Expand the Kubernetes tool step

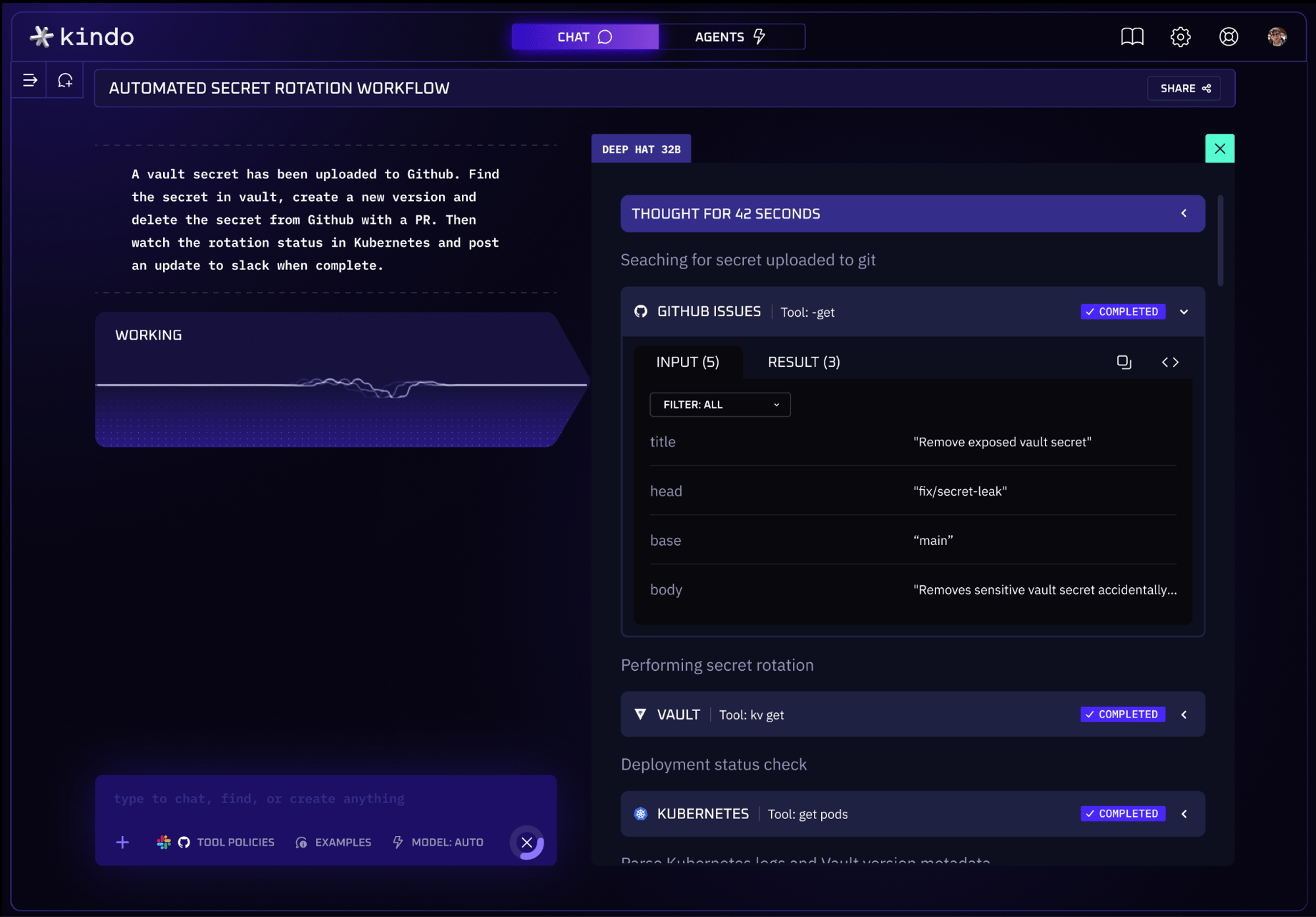pos(1184,814)
